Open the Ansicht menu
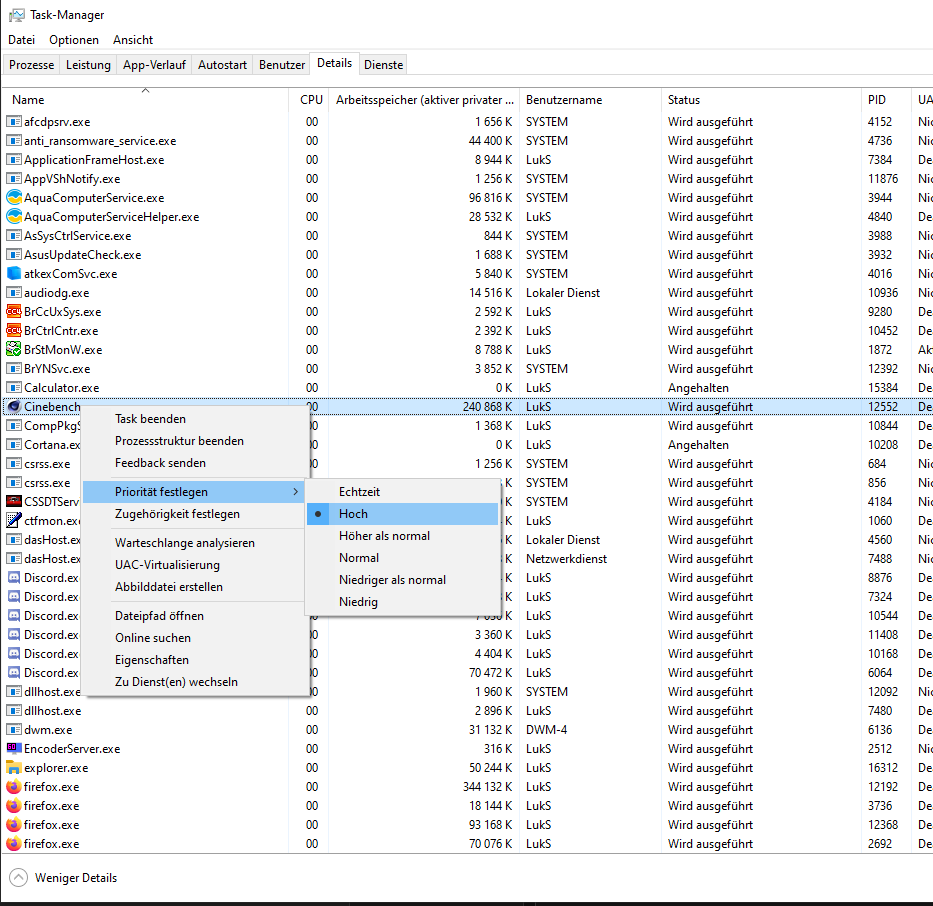 pyautogui.click(x=133, y=40)
